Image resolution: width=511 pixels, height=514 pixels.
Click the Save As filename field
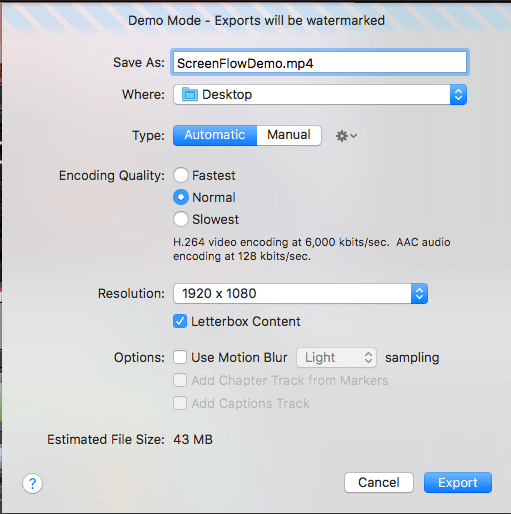[320, 62]
